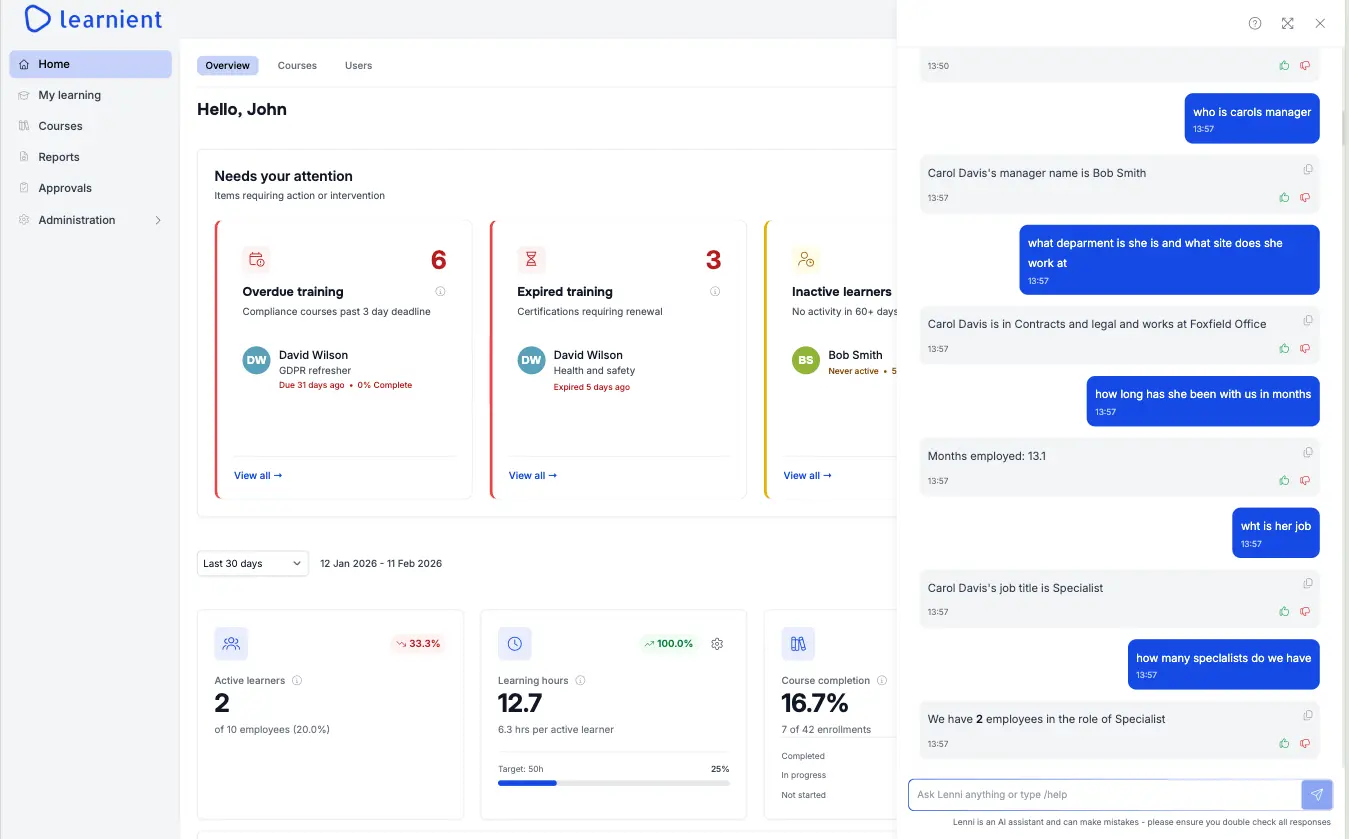Click the Learning hours target progress bar
Image resolution: width=1349 pixels, height=839 pixels.
pyautogui.click(x=613, y=783)
